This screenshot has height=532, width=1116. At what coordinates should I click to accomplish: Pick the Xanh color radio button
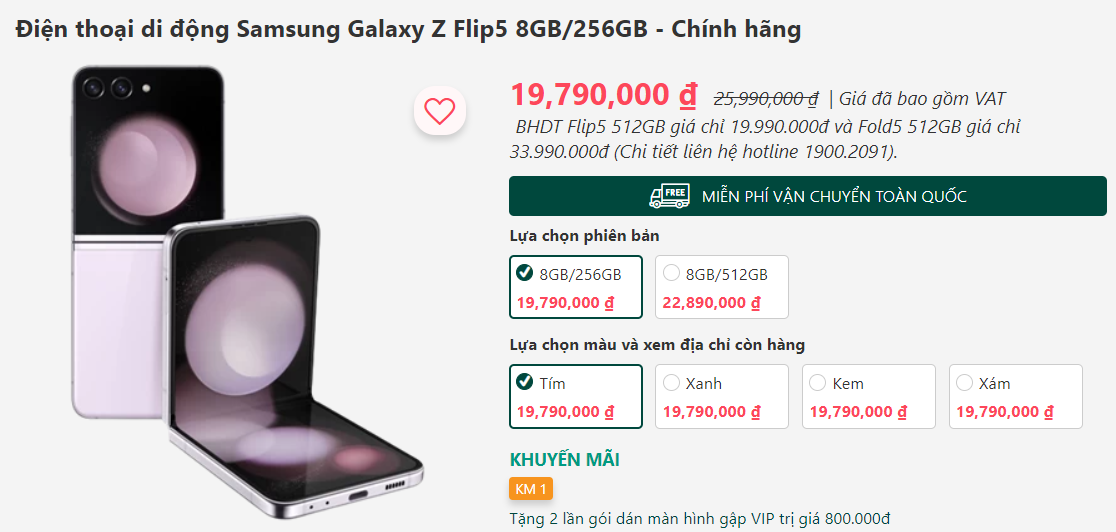[x=671, y=383]
